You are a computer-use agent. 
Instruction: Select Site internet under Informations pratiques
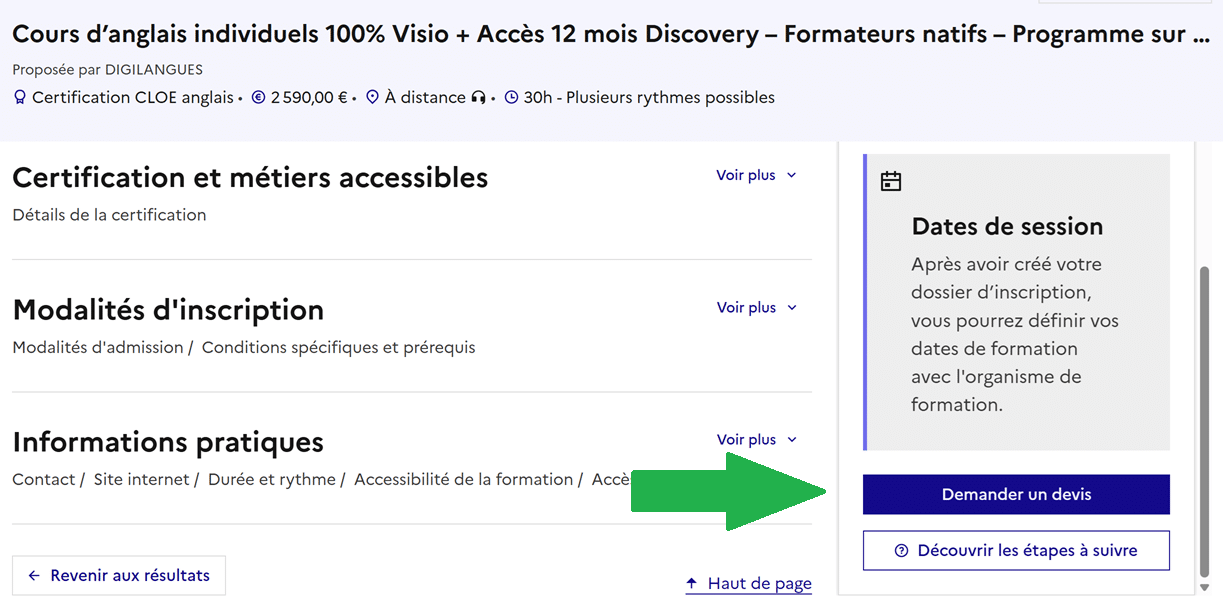141,480
